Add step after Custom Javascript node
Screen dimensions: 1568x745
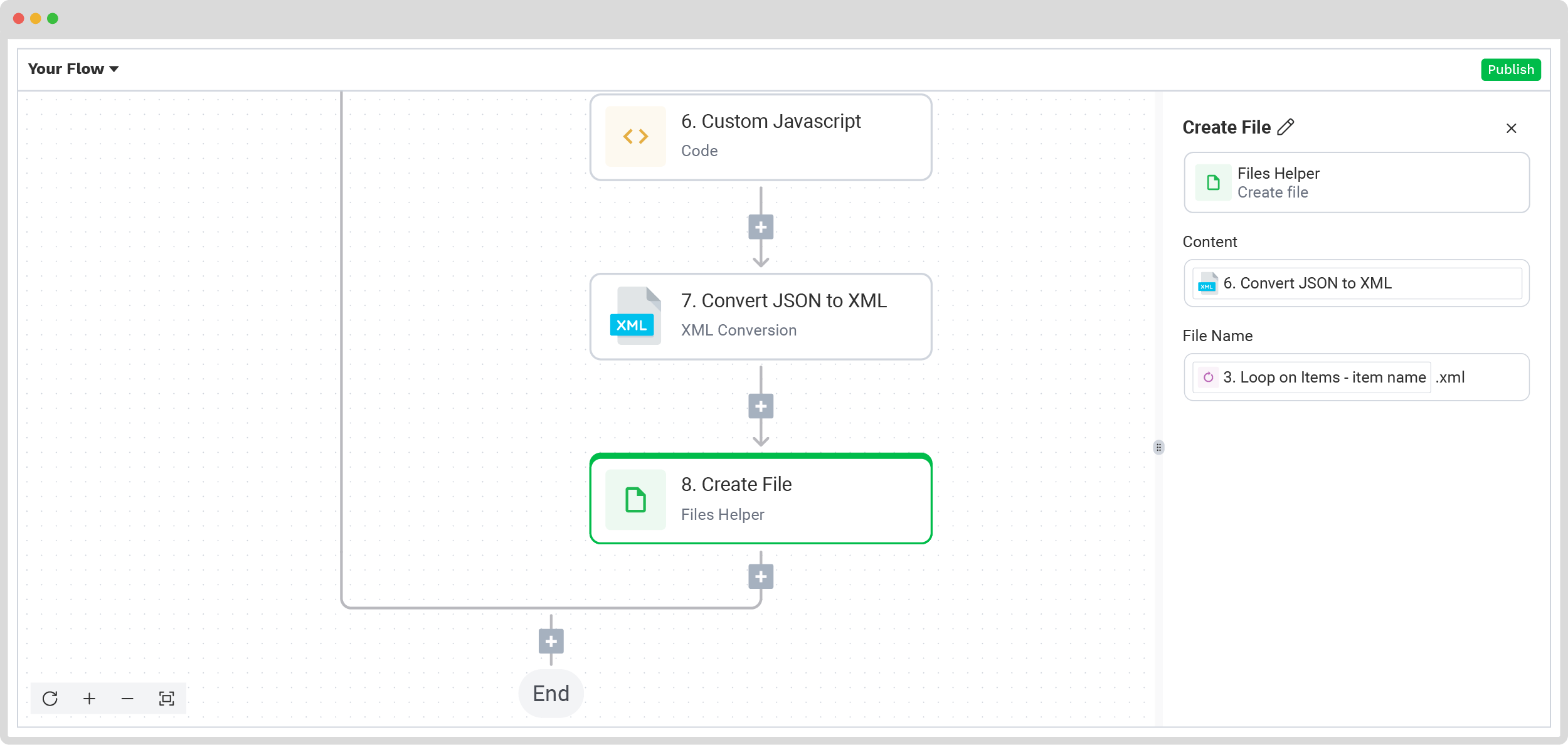761,228
